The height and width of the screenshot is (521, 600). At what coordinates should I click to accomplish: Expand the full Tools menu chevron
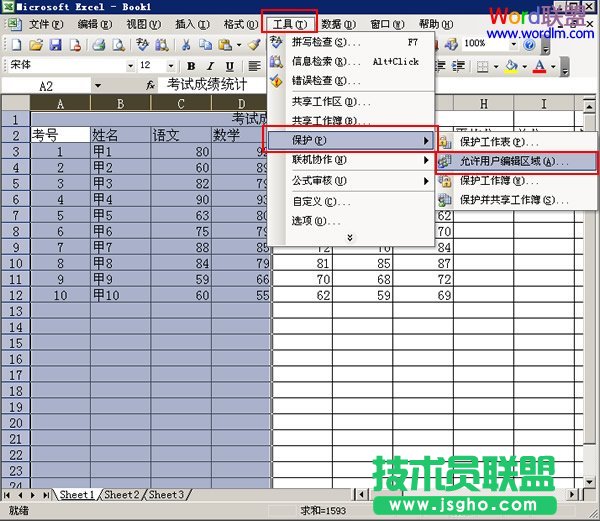point(349,238)
